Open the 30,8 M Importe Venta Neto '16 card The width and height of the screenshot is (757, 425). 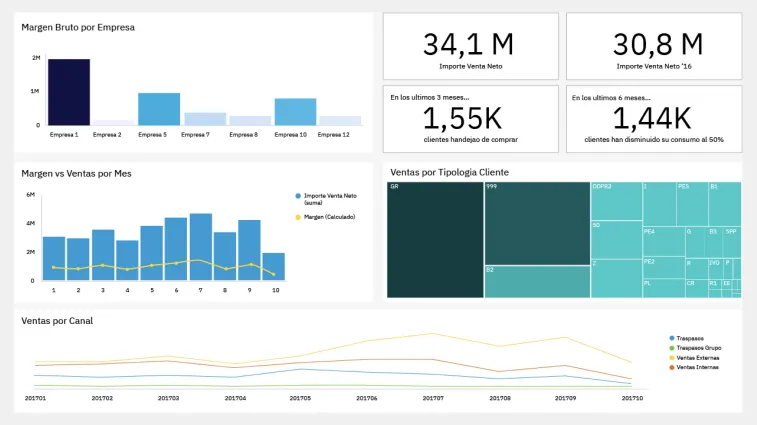point(654,46)
